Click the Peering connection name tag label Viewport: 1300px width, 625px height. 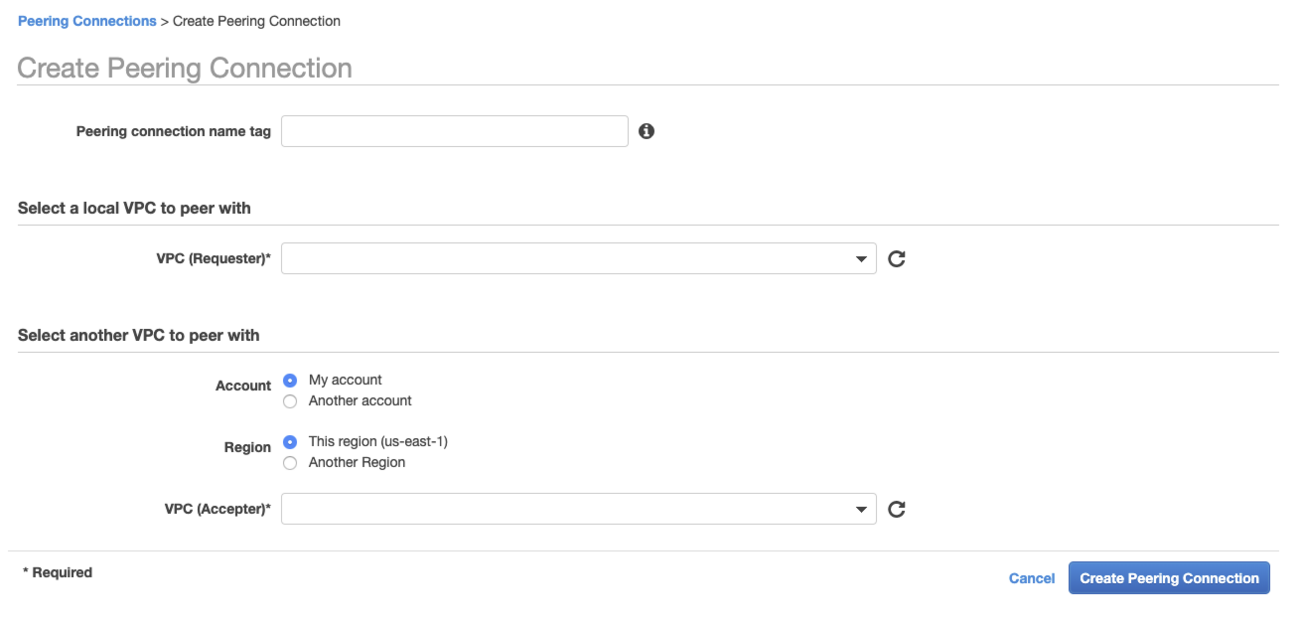pos(173,131)
